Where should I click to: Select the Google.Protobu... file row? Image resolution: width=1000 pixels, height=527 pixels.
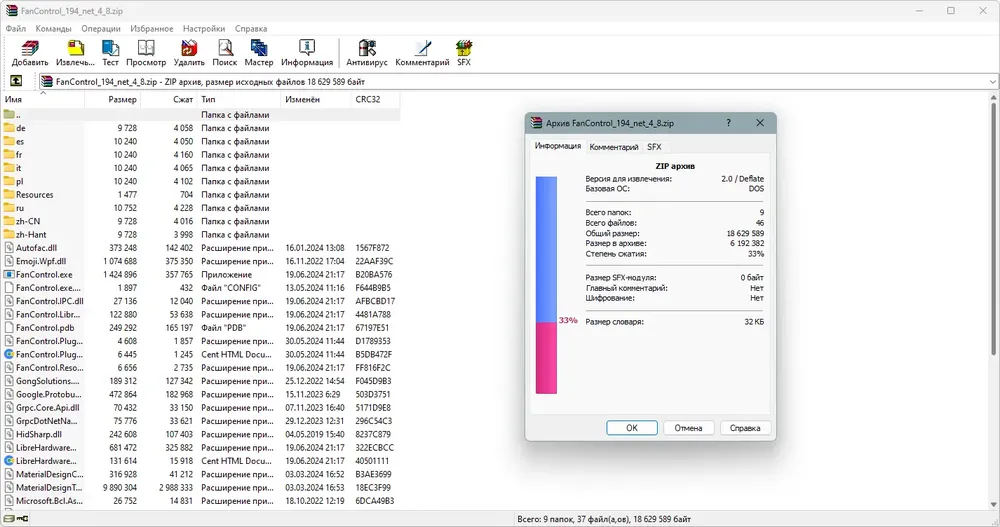click(202, 394)
